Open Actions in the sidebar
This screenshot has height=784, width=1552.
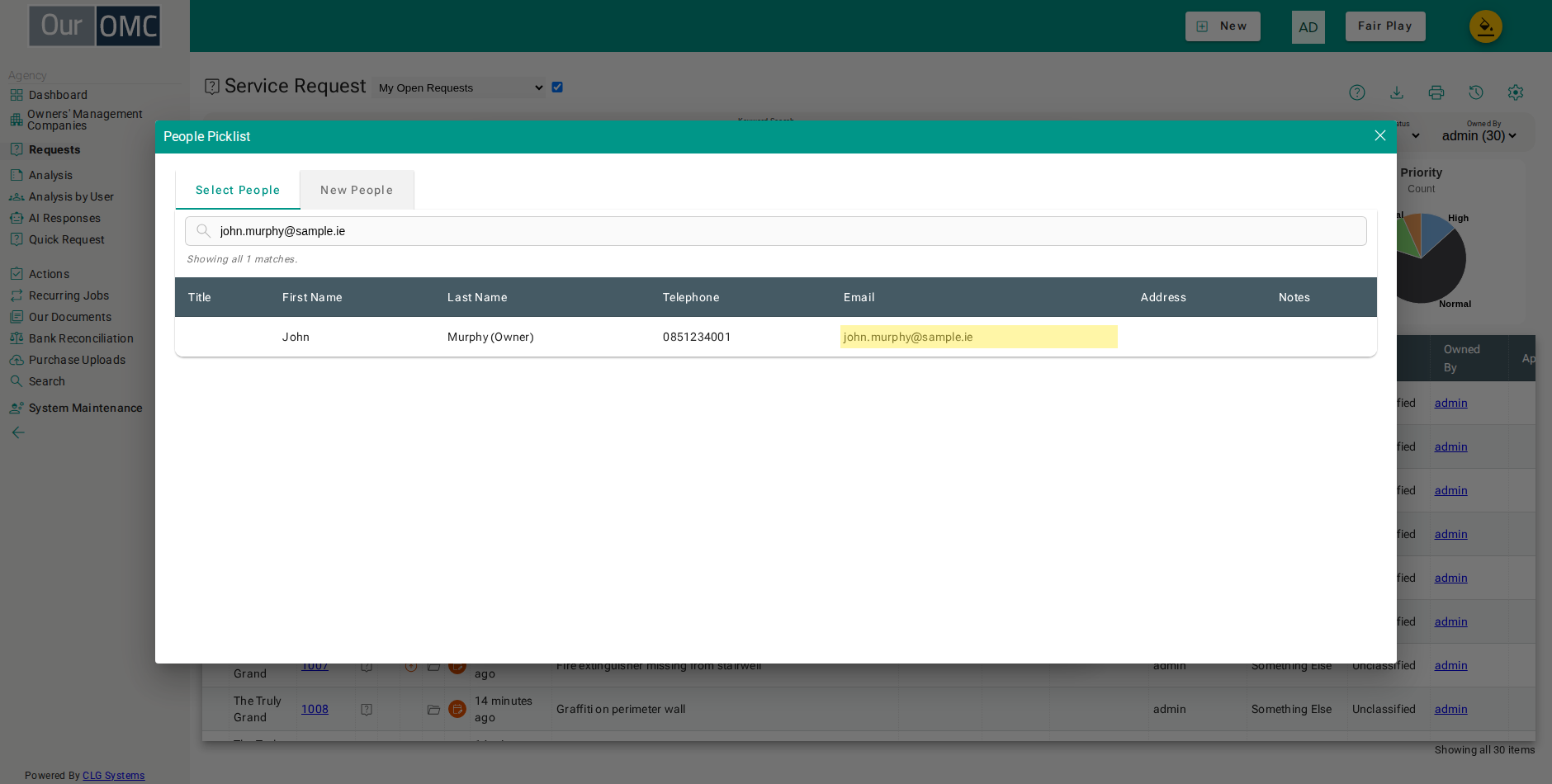[x=49, y=274]
